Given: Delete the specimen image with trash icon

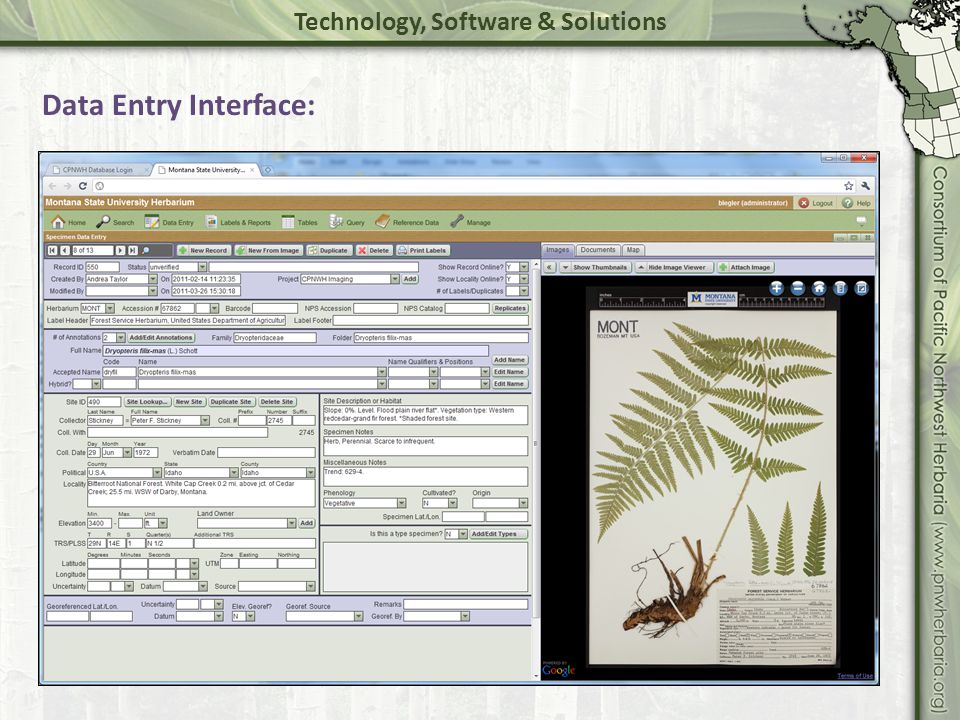Looking at the screenshot, I should tap(840, 288).
